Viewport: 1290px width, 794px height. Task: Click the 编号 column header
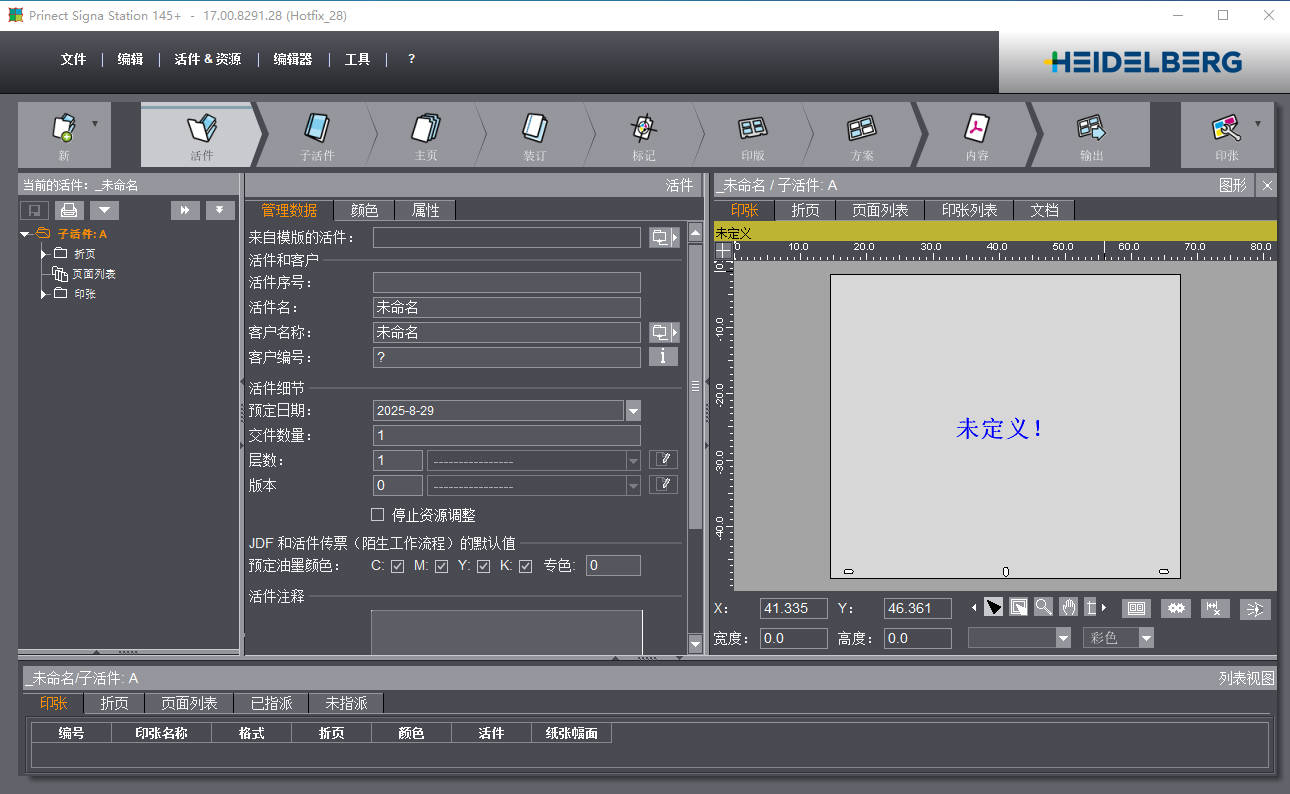coord(71,733)
